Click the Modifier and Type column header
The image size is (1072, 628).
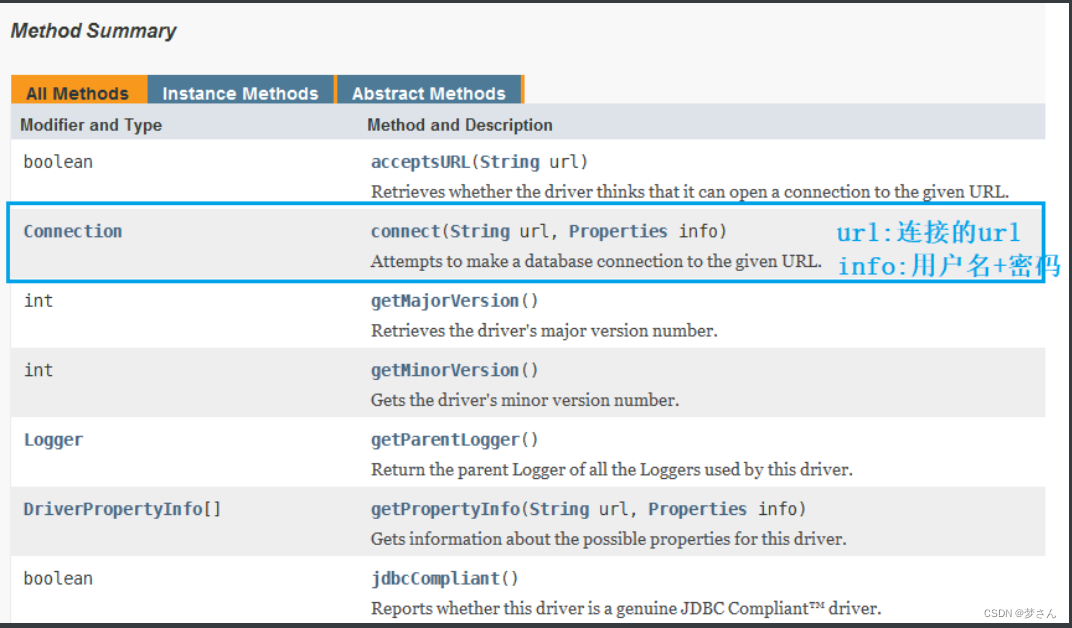91,125
